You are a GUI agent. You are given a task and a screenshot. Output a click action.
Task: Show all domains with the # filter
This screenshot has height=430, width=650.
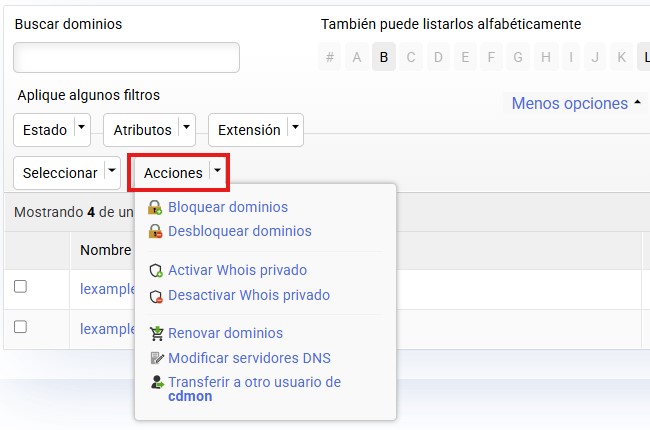[330, 58]
